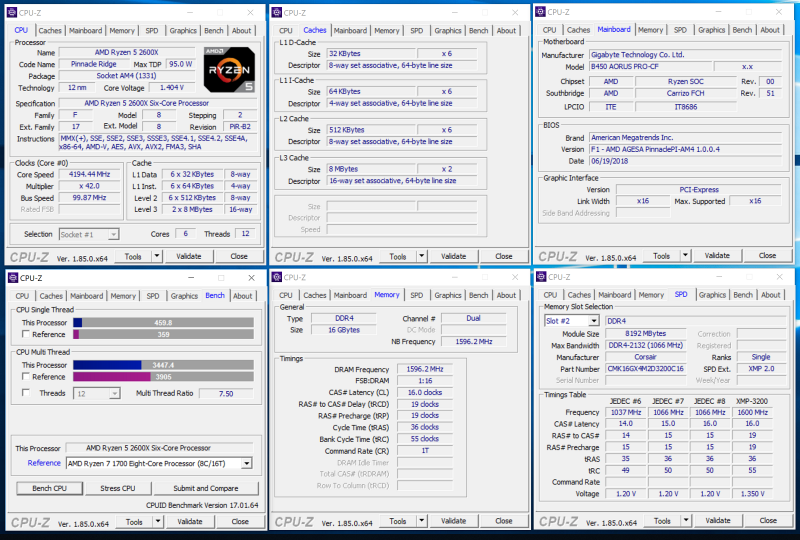Open the Tools dropdown arrow in the SPD window
This screenshot has width=800, height=540.
[x=686, y=521]
